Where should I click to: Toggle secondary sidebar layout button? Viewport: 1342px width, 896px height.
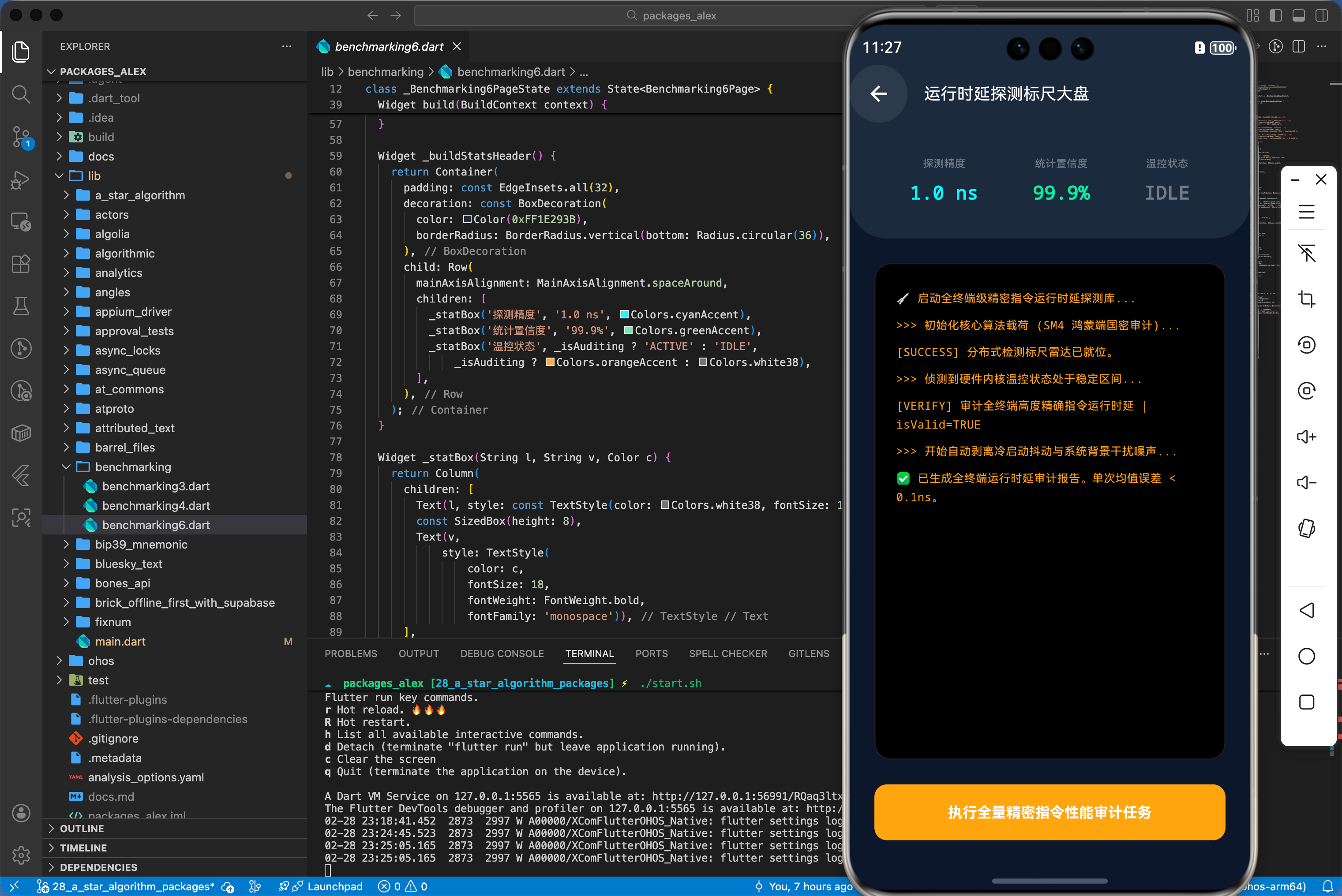(x=1322, y=15)
